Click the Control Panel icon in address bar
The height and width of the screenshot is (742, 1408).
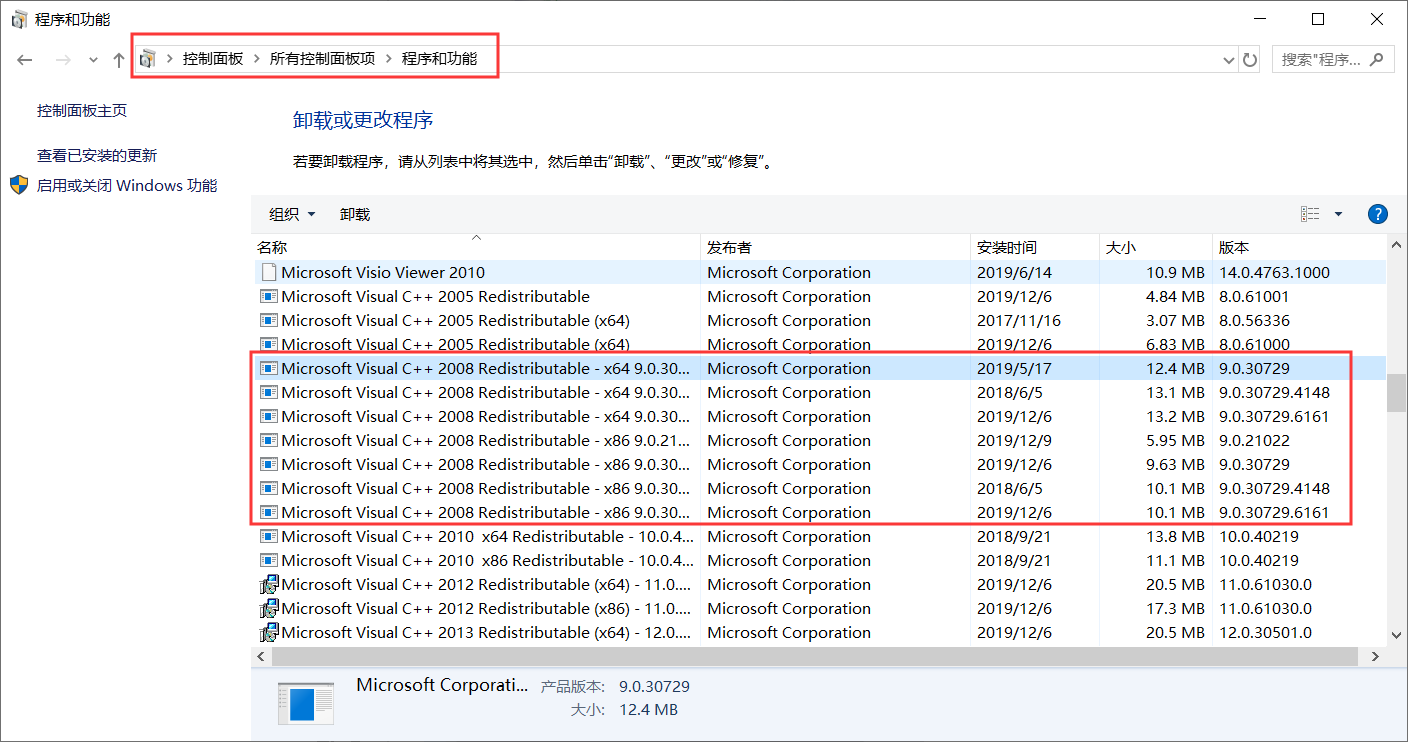[148, 59]
